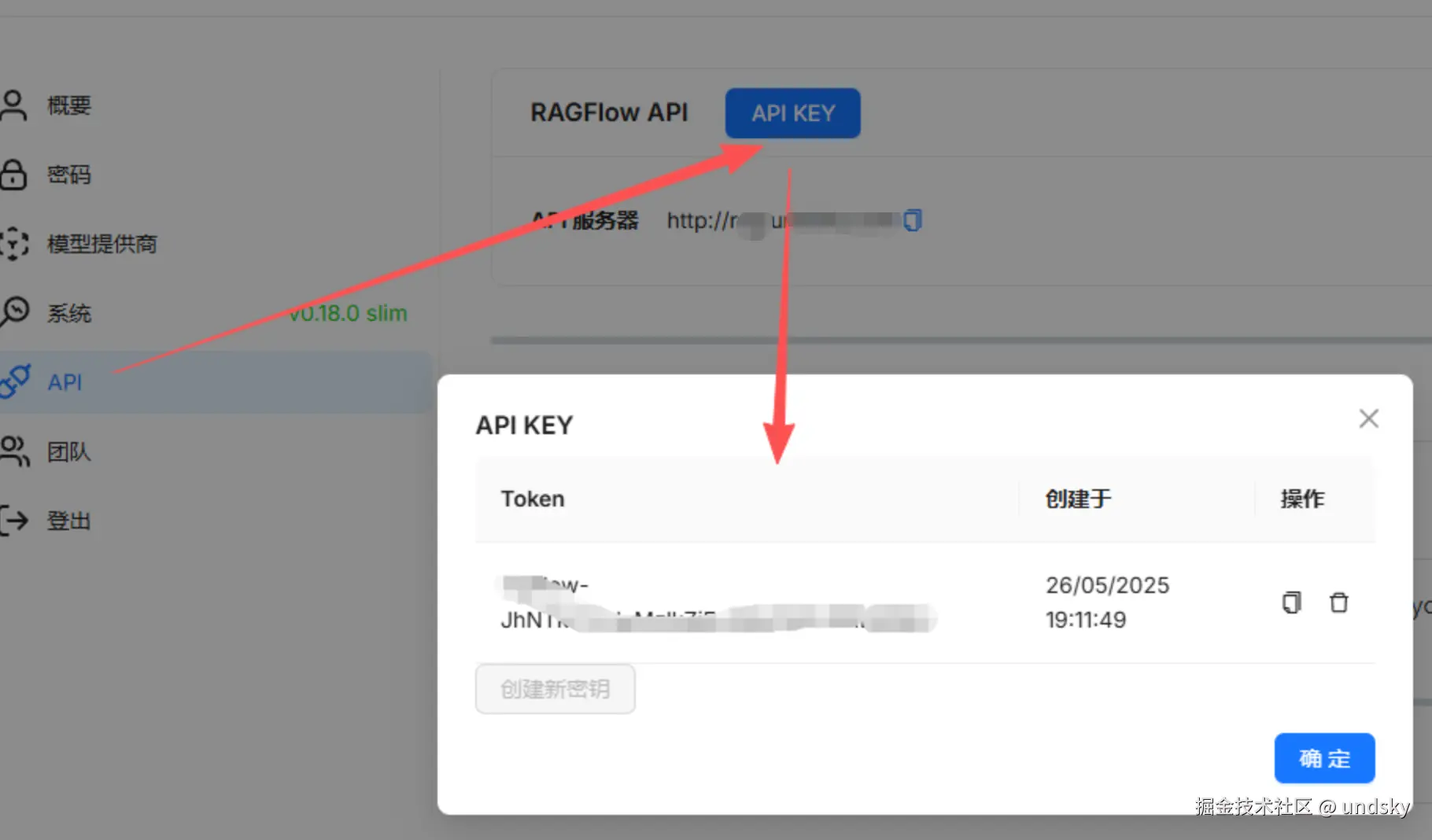The image size is (1432, 840).
Task: Click the system monitor icon beside 系统
Action: pyautogui.click(x=14, y=312)
